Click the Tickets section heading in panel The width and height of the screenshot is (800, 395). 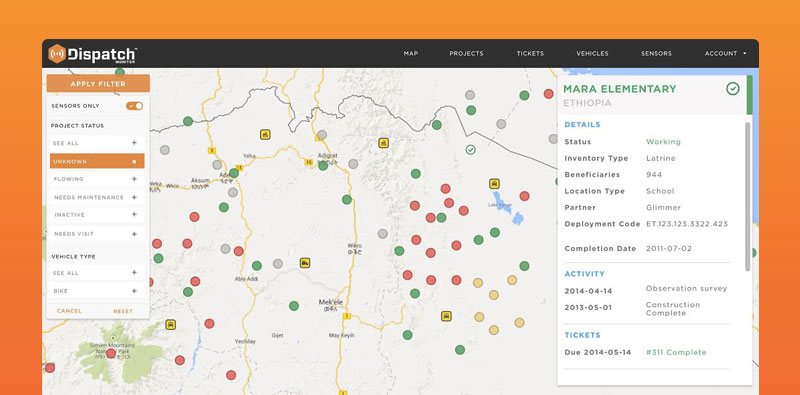pyautogui.click(x=582, y=335)
